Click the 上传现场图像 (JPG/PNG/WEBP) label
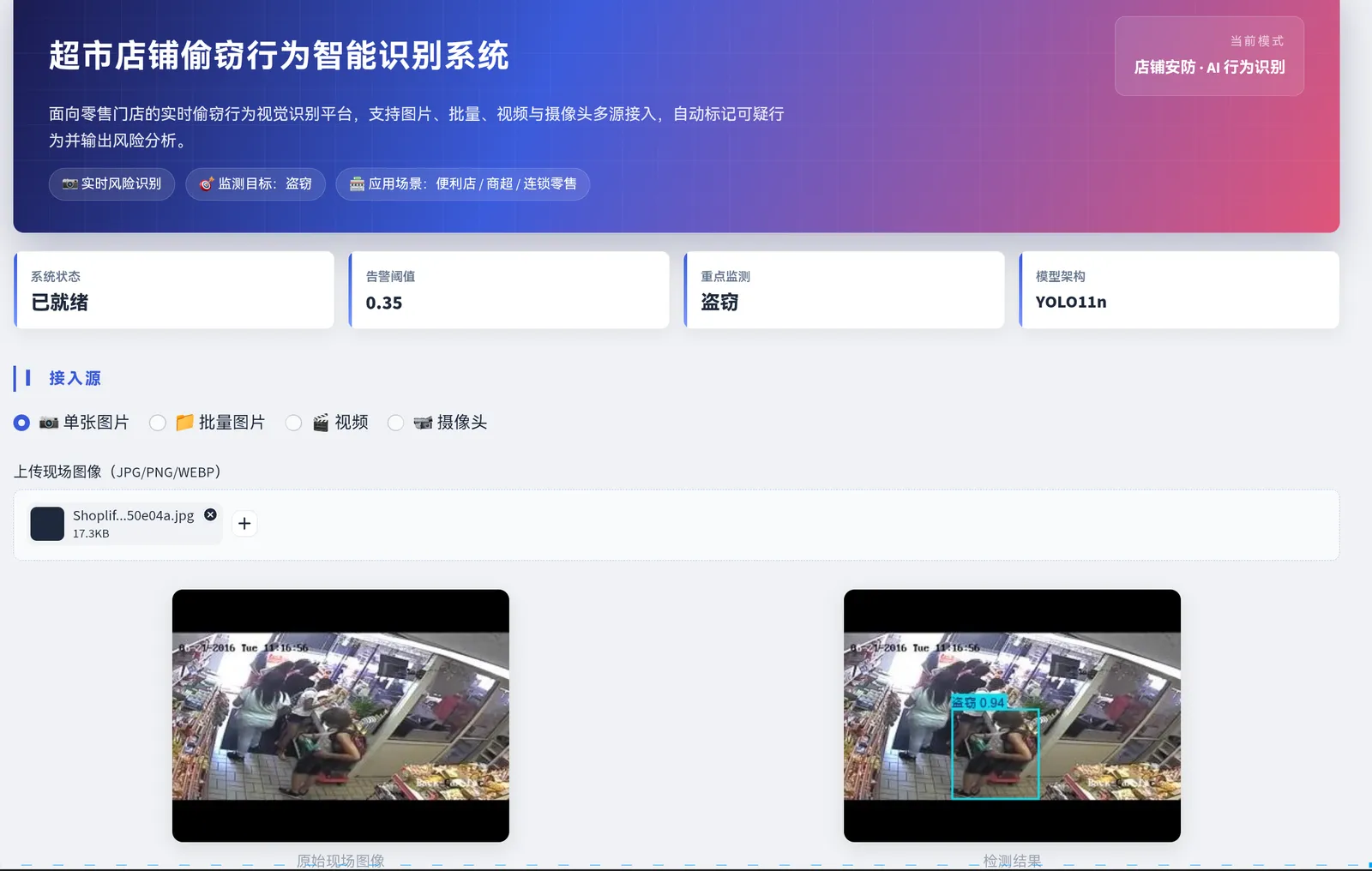The height and width of the screenshot is (871, 1372). point(117,472)
